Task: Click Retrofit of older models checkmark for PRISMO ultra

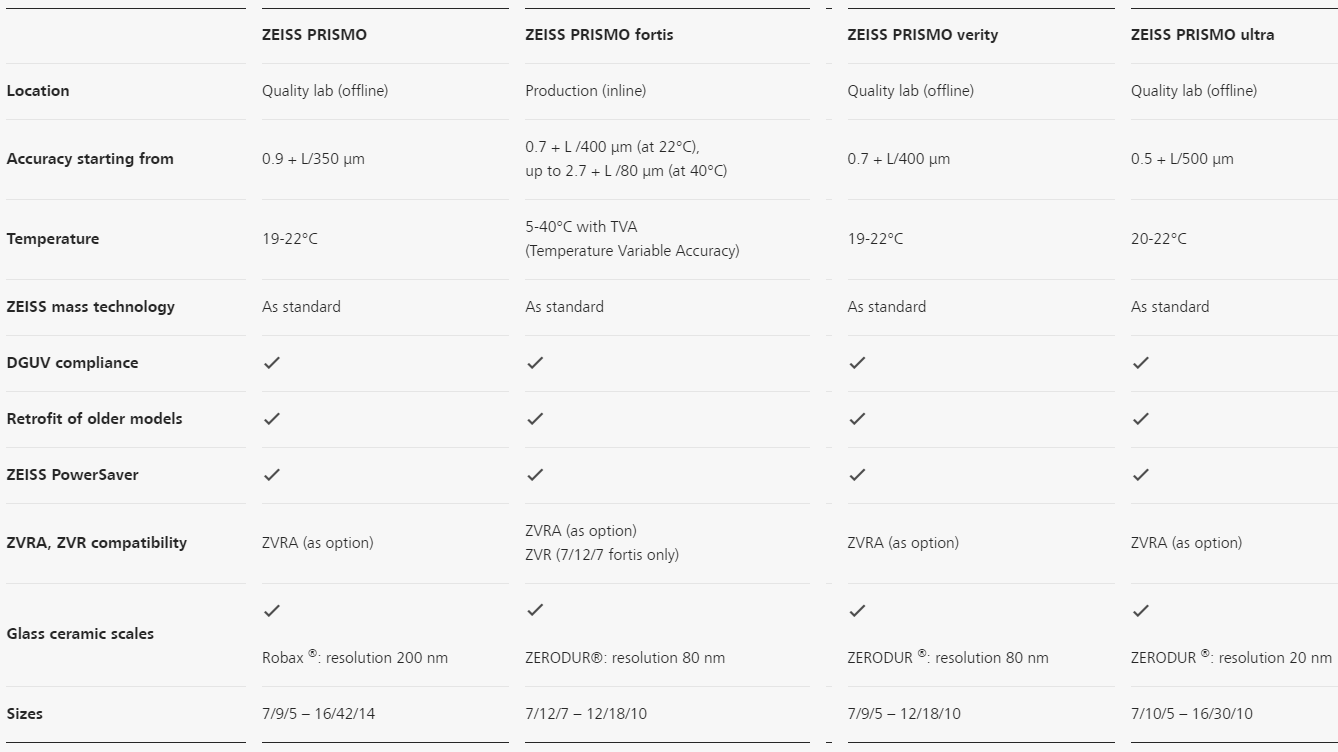Action: 1141,419
